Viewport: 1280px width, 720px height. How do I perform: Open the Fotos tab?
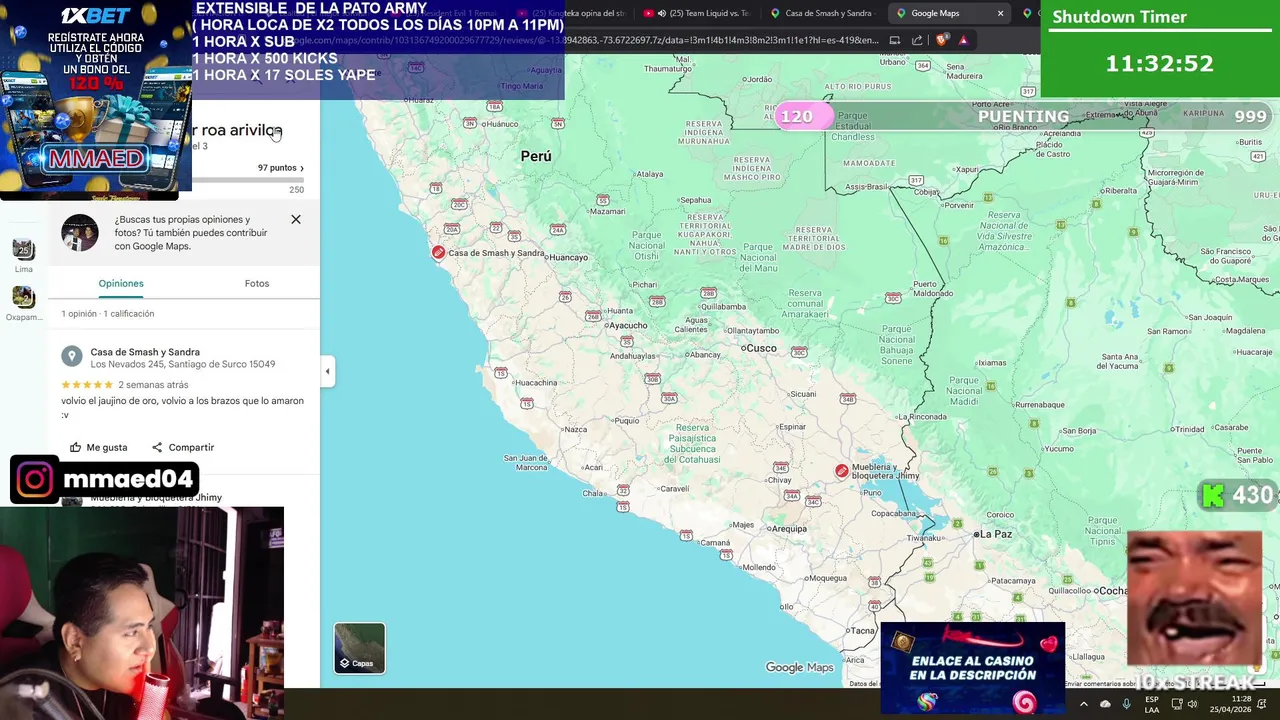click(257, 283)
